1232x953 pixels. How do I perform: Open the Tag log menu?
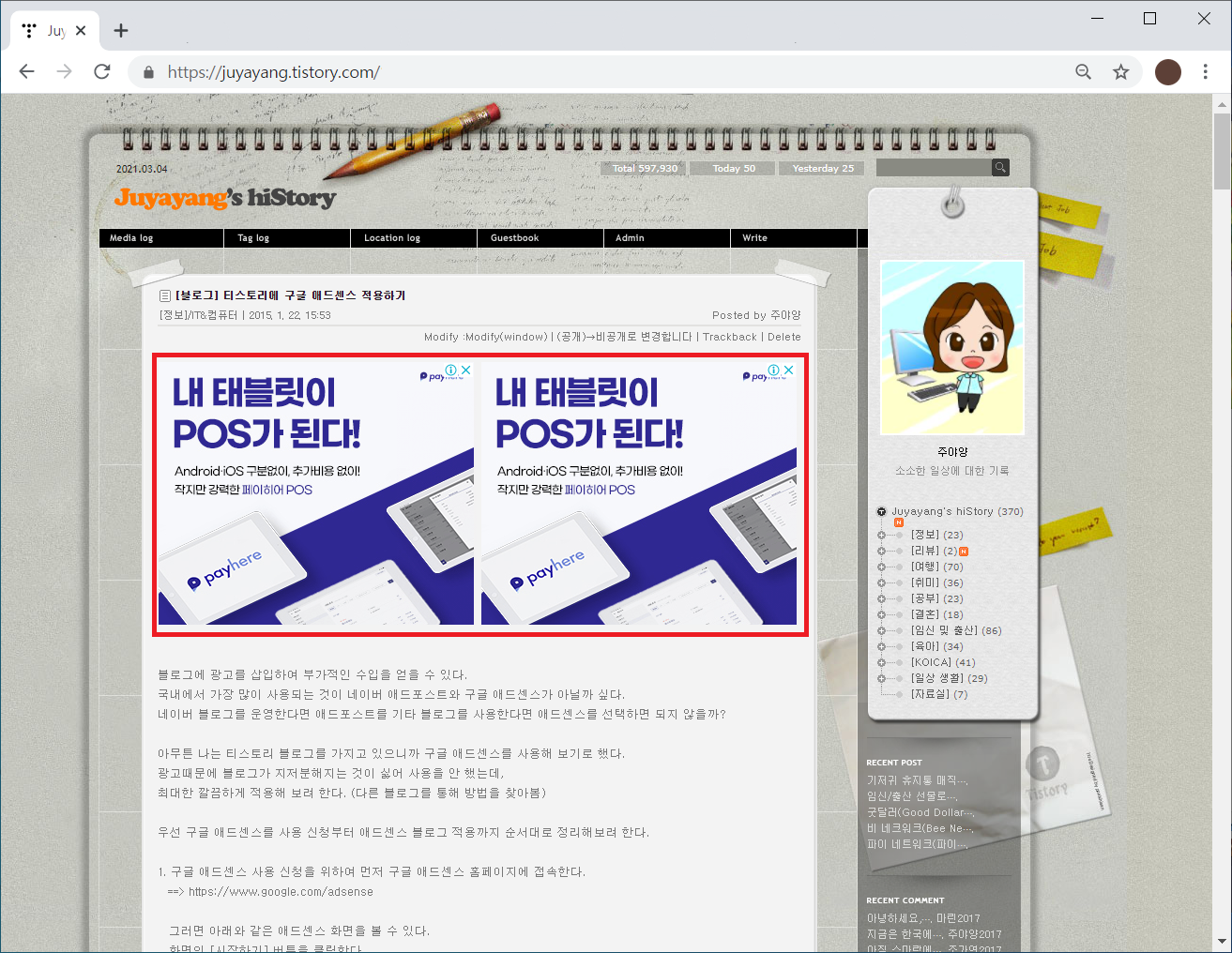pos(253,238)
